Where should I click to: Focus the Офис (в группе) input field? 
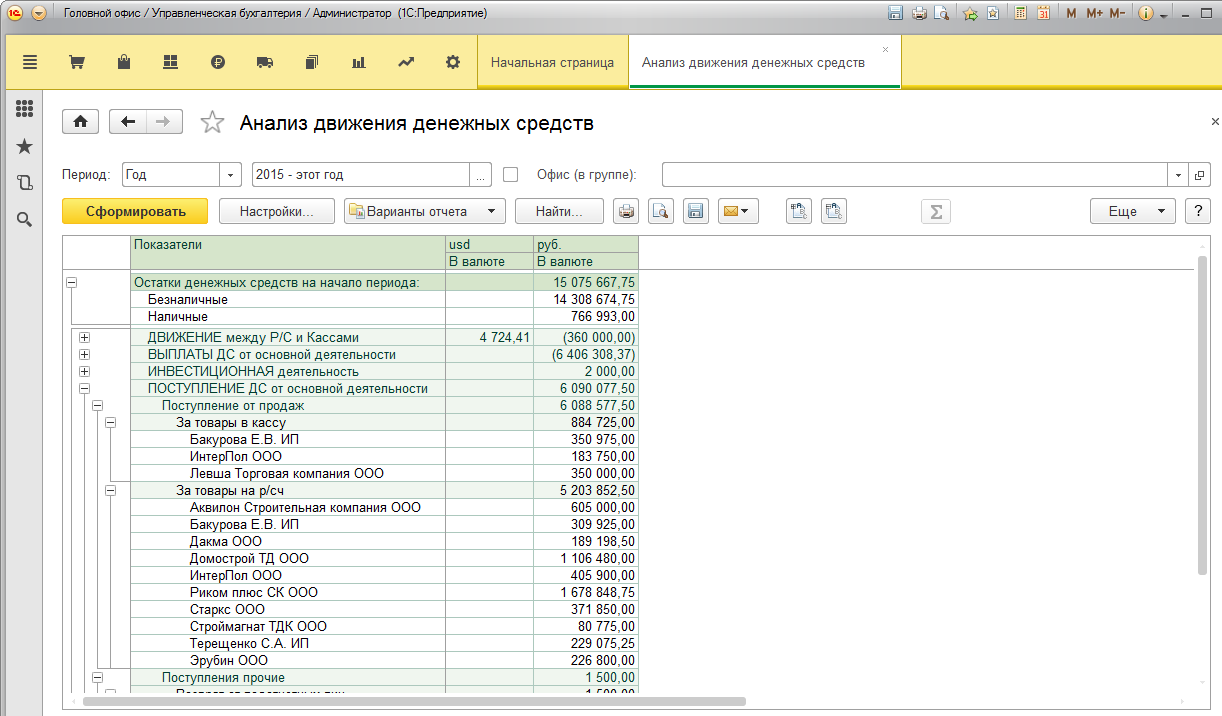915,174
